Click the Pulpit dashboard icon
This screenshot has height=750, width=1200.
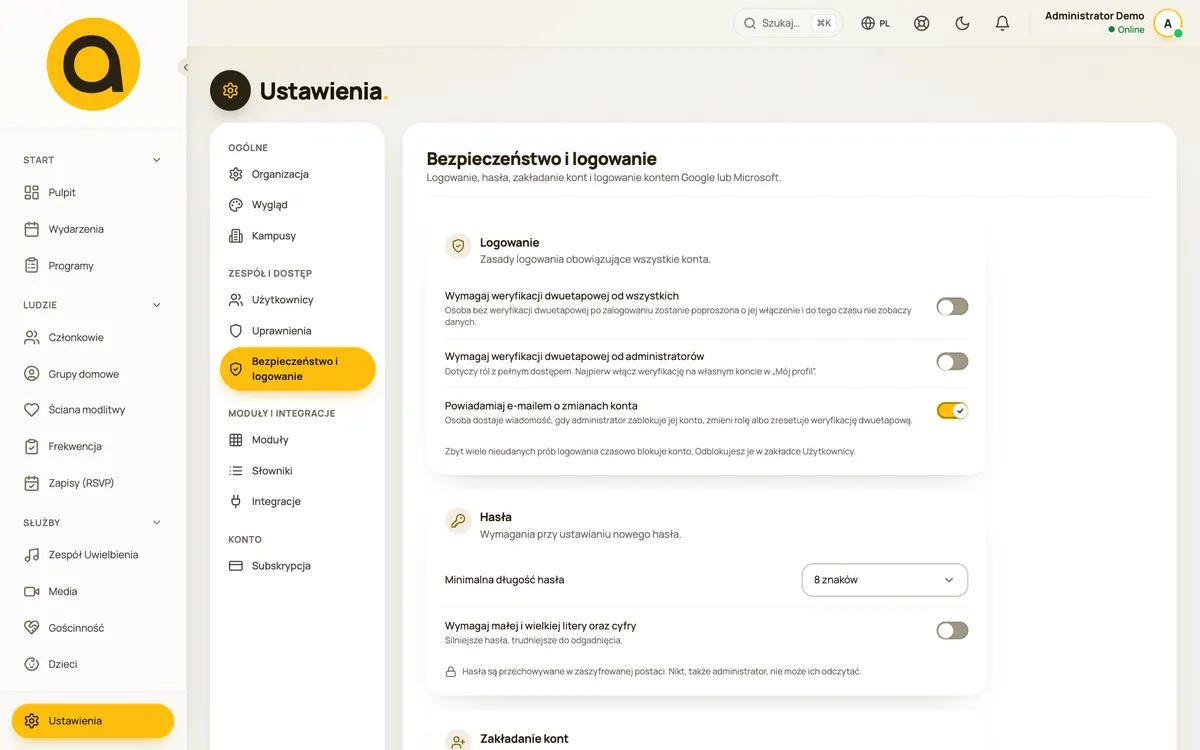32,192
